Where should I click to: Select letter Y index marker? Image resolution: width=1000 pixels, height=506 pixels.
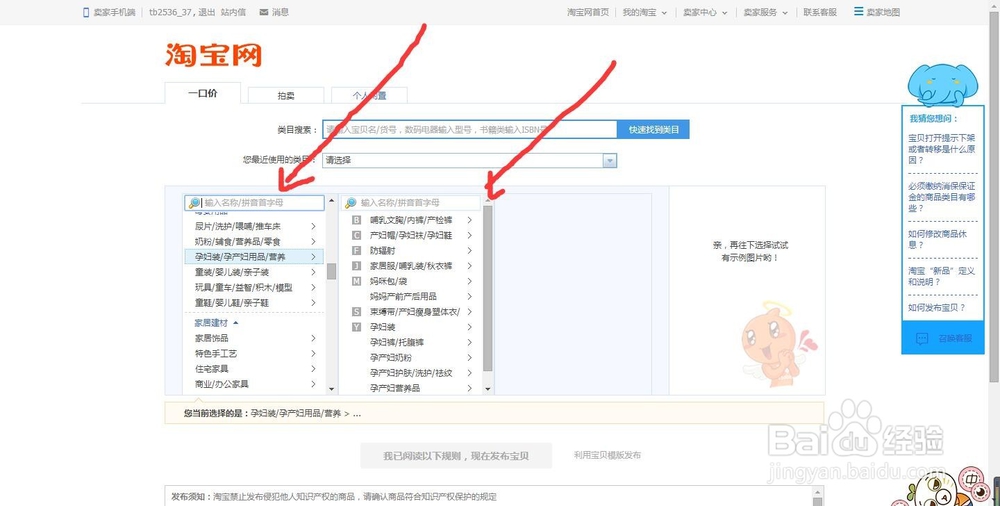357,327
